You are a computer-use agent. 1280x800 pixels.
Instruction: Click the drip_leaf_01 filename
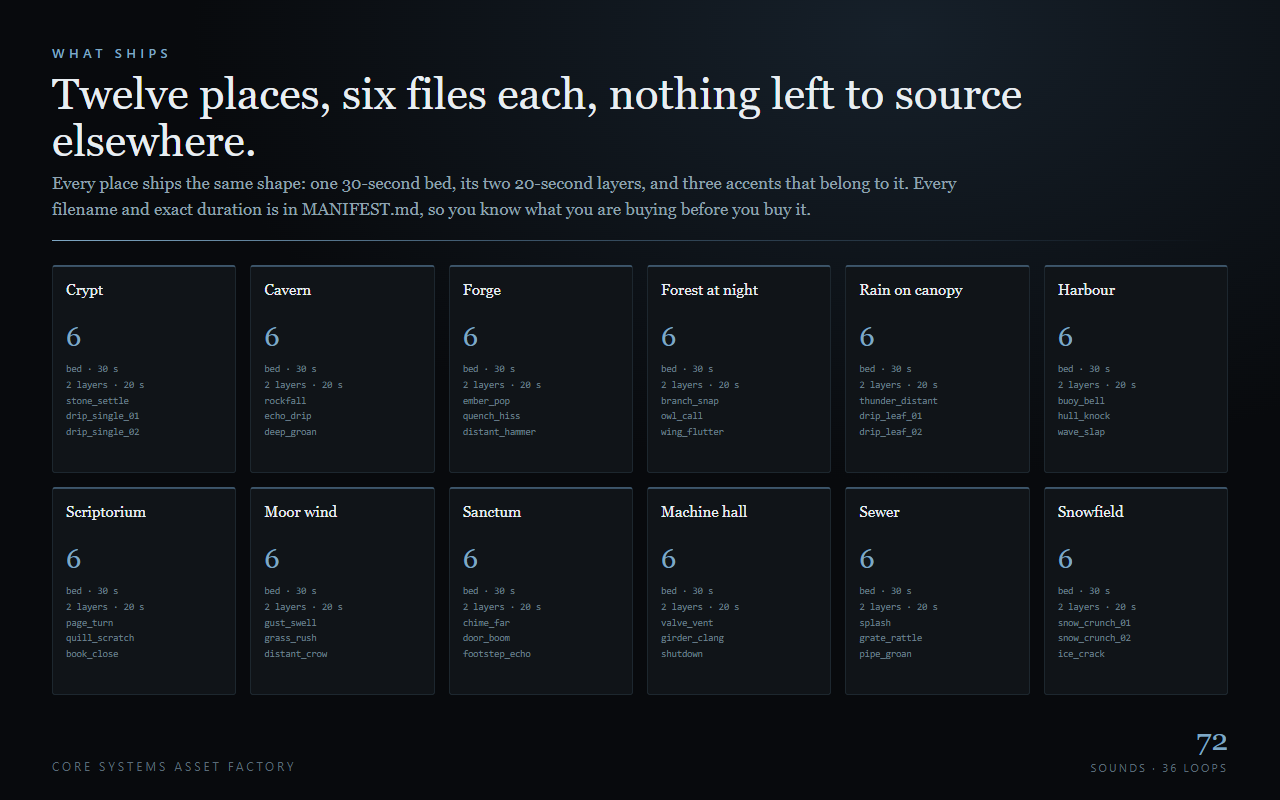[890, 416]
